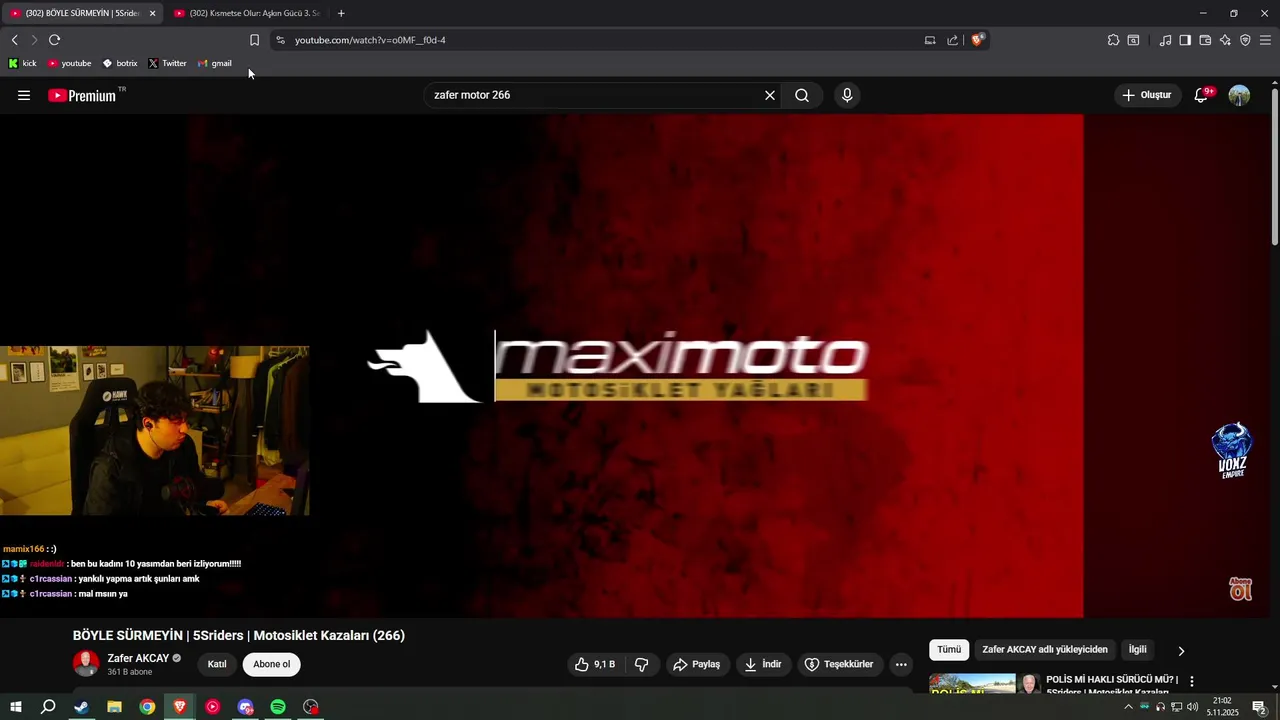Open the Windows Start button
The image size is (1280, 720).
pyautogui.click(x=16, y=707)
